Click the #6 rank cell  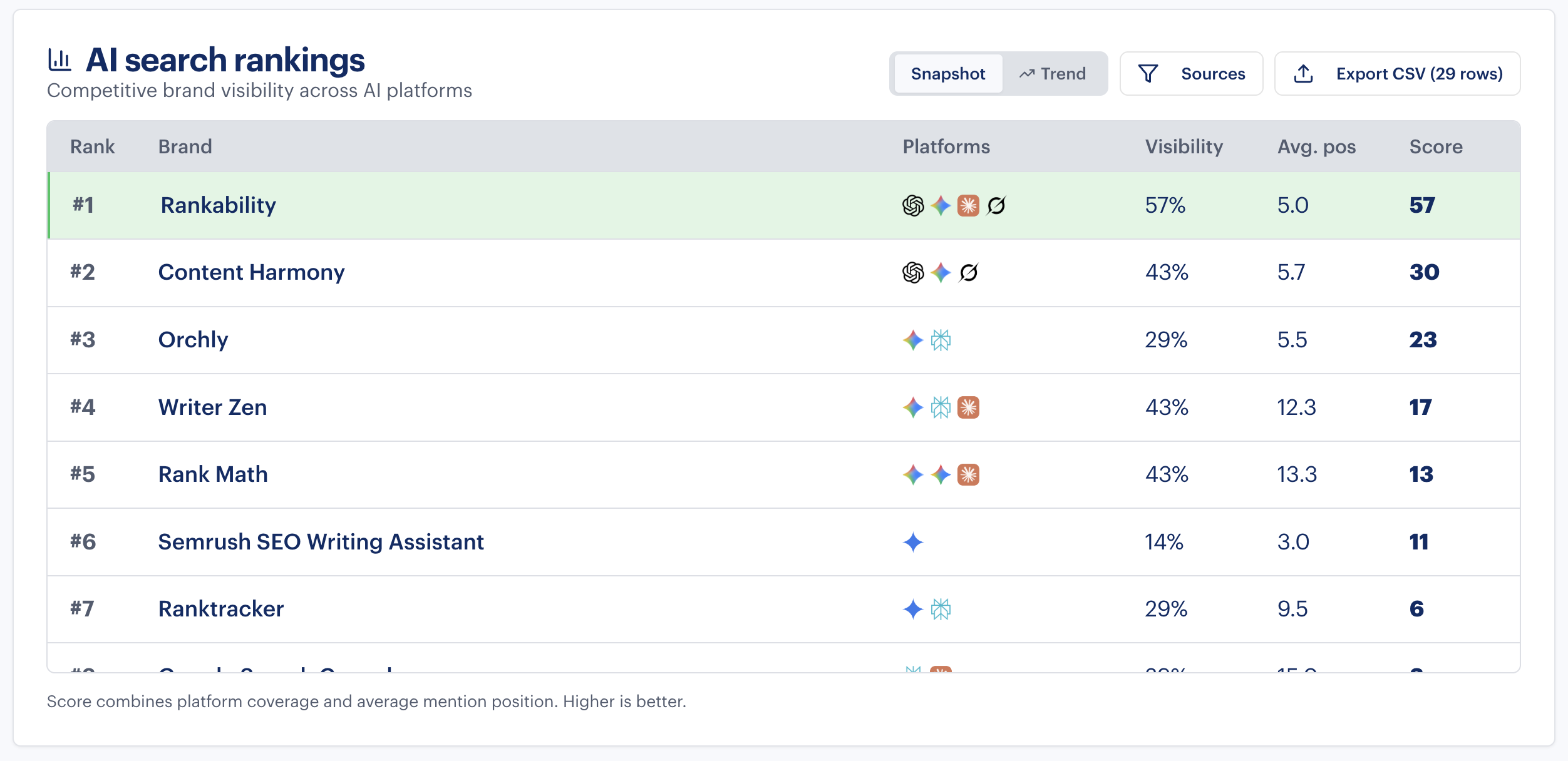click(83, 542)
